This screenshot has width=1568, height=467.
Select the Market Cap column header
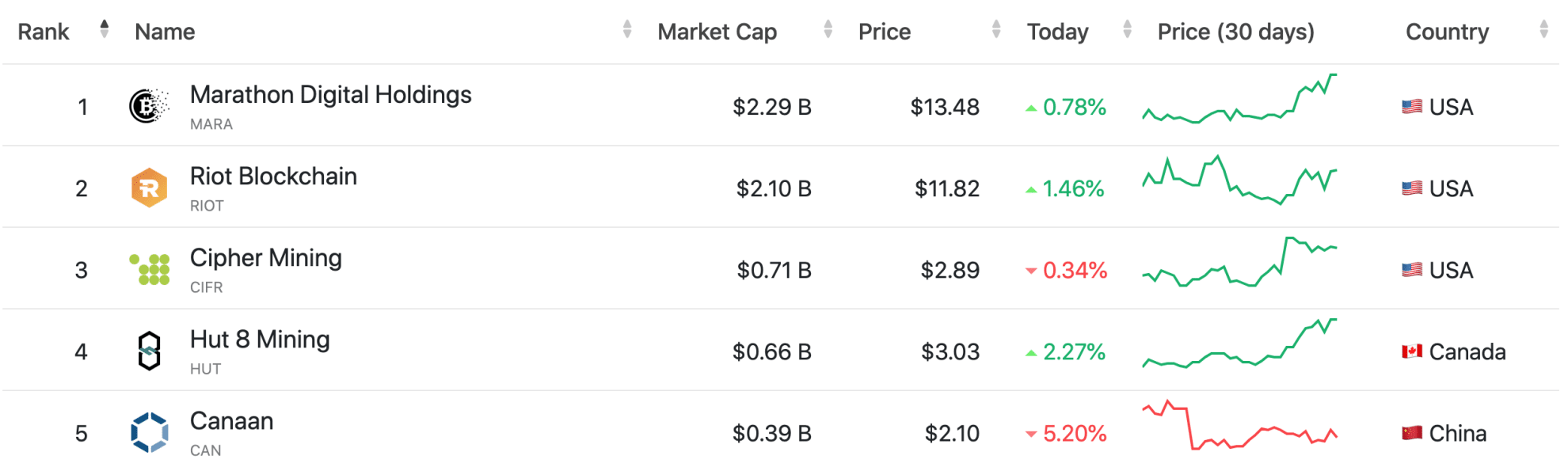(x=716, y=31)
